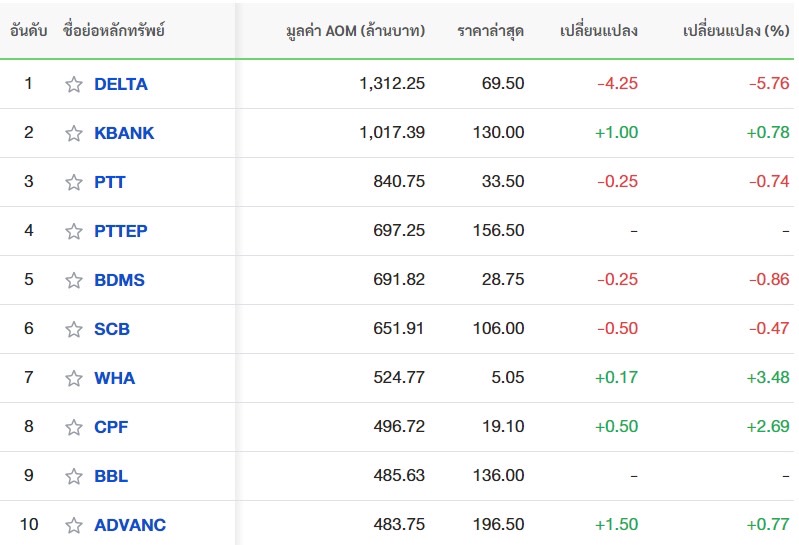799x545 pixels.
Task: Toggle favorite star for KBANK
Action: coord(74,133)
